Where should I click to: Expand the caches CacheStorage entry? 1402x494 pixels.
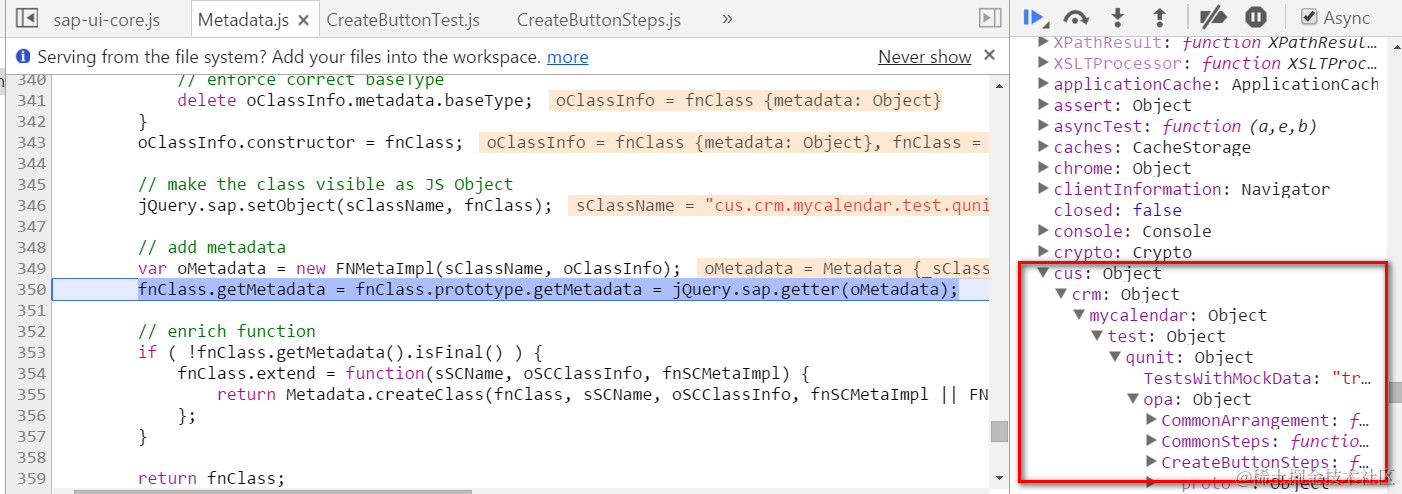pyautogui.click(x=1043, y=147)
